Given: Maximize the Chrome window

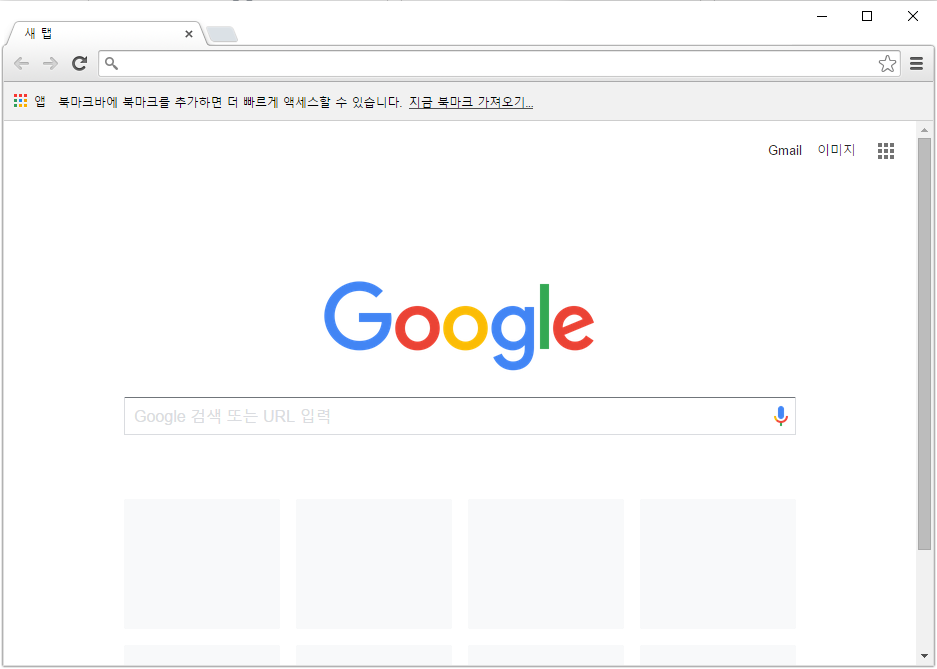Looking at the screenshot, I should (866, 16).
